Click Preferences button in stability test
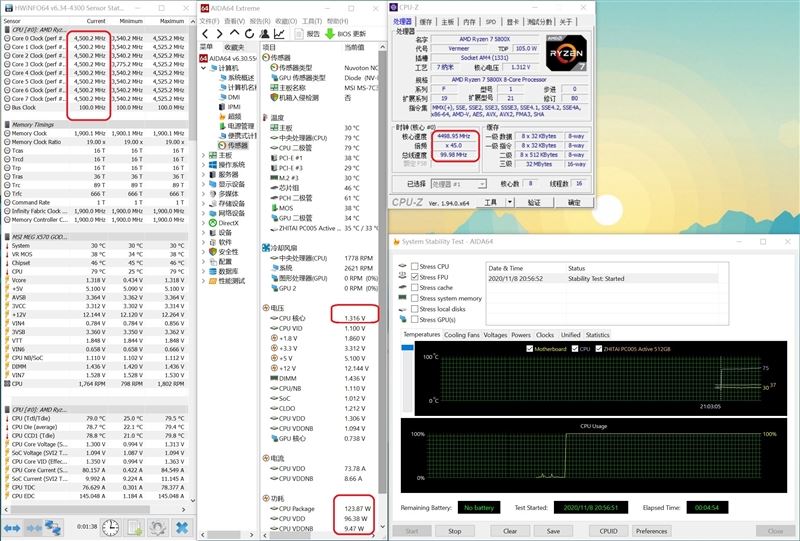Screen dimensions: 800x541 [652, 531]
